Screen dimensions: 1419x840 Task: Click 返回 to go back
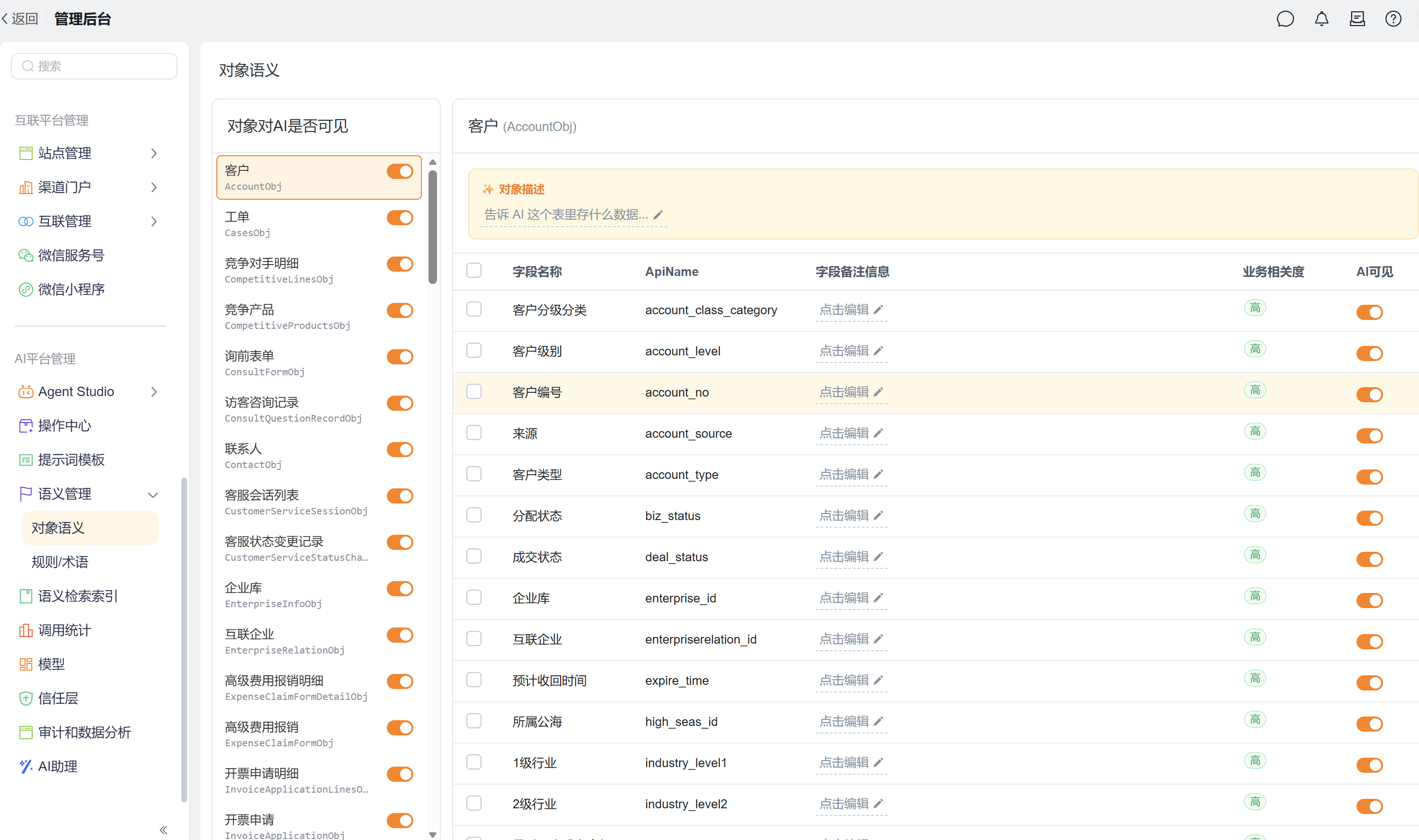click(x=20, y=19)
